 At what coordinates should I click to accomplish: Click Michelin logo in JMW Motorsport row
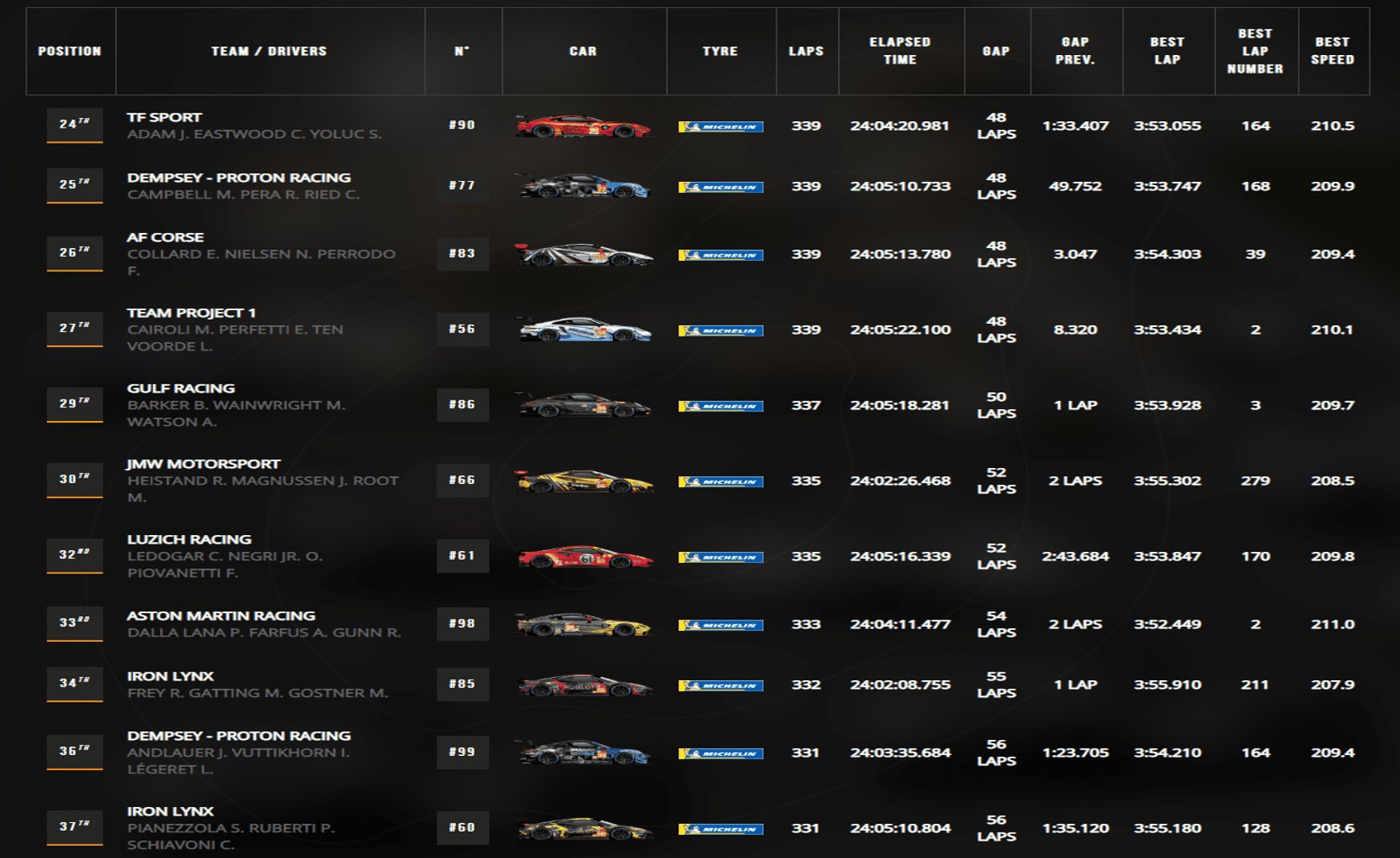click(x=721, y=482)
